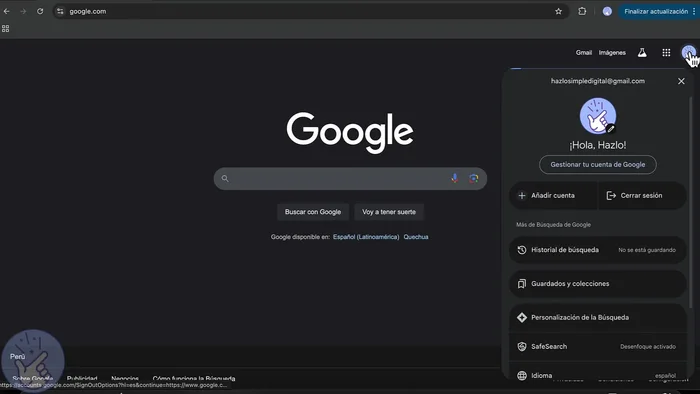Image resolution: width=700 pixels, height=394 pixels.
Task: Open the Imágenes link
Action: (x=612, y=53)
